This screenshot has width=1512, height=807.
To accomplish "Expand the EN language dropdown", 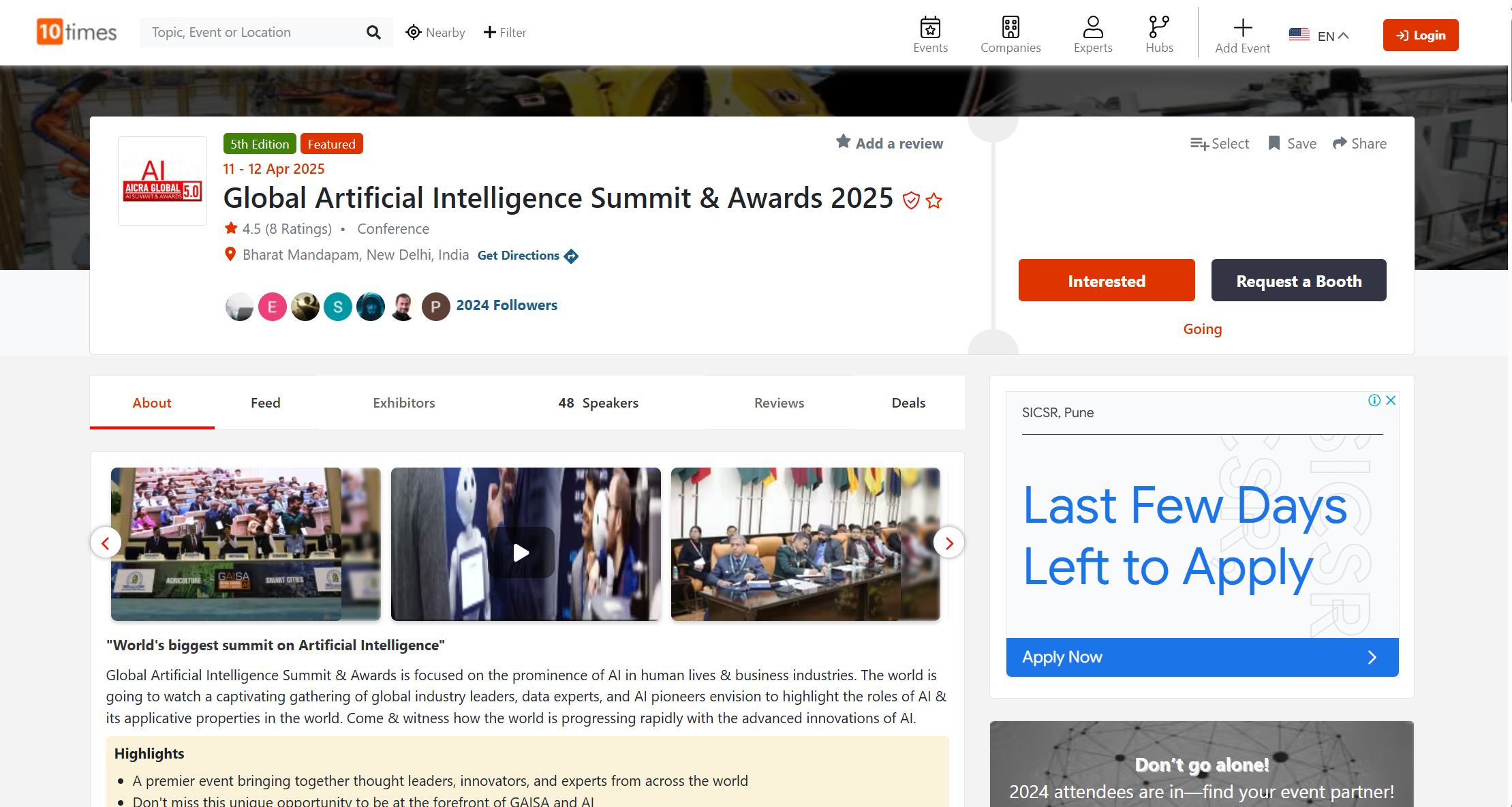I will pos(1333,35).
